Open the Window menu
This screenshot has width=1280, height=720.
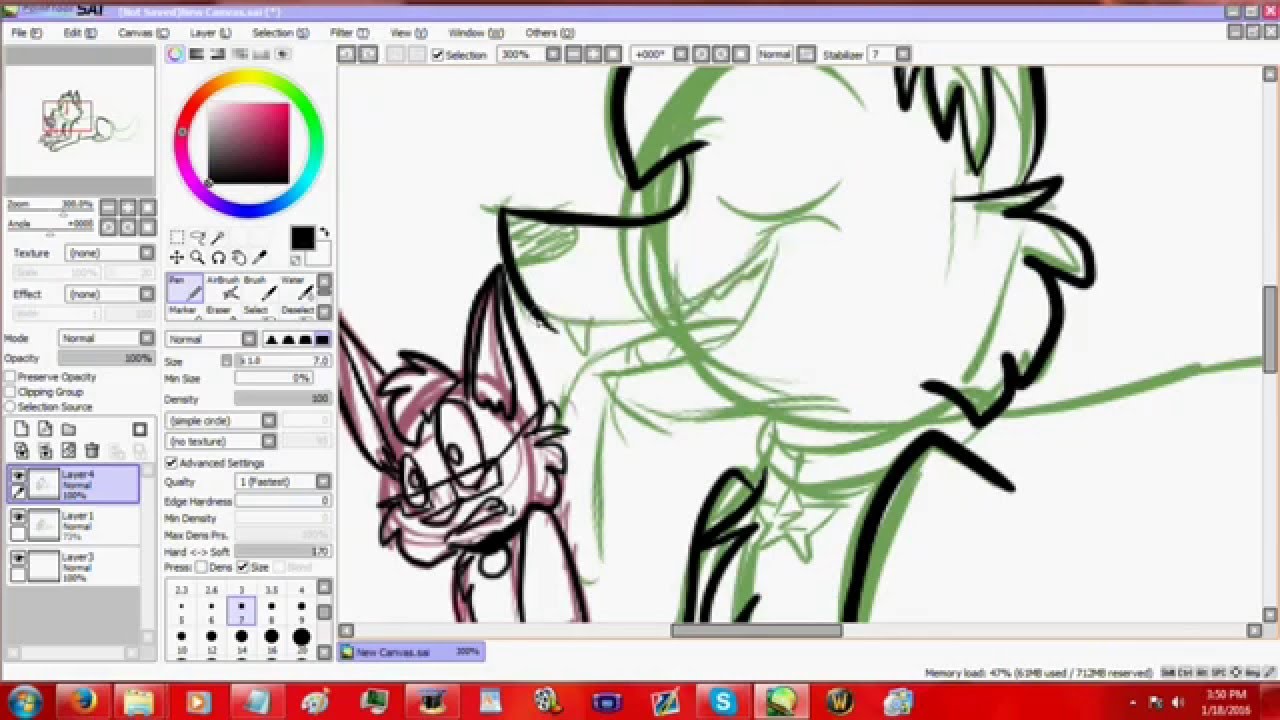[476, 33]
